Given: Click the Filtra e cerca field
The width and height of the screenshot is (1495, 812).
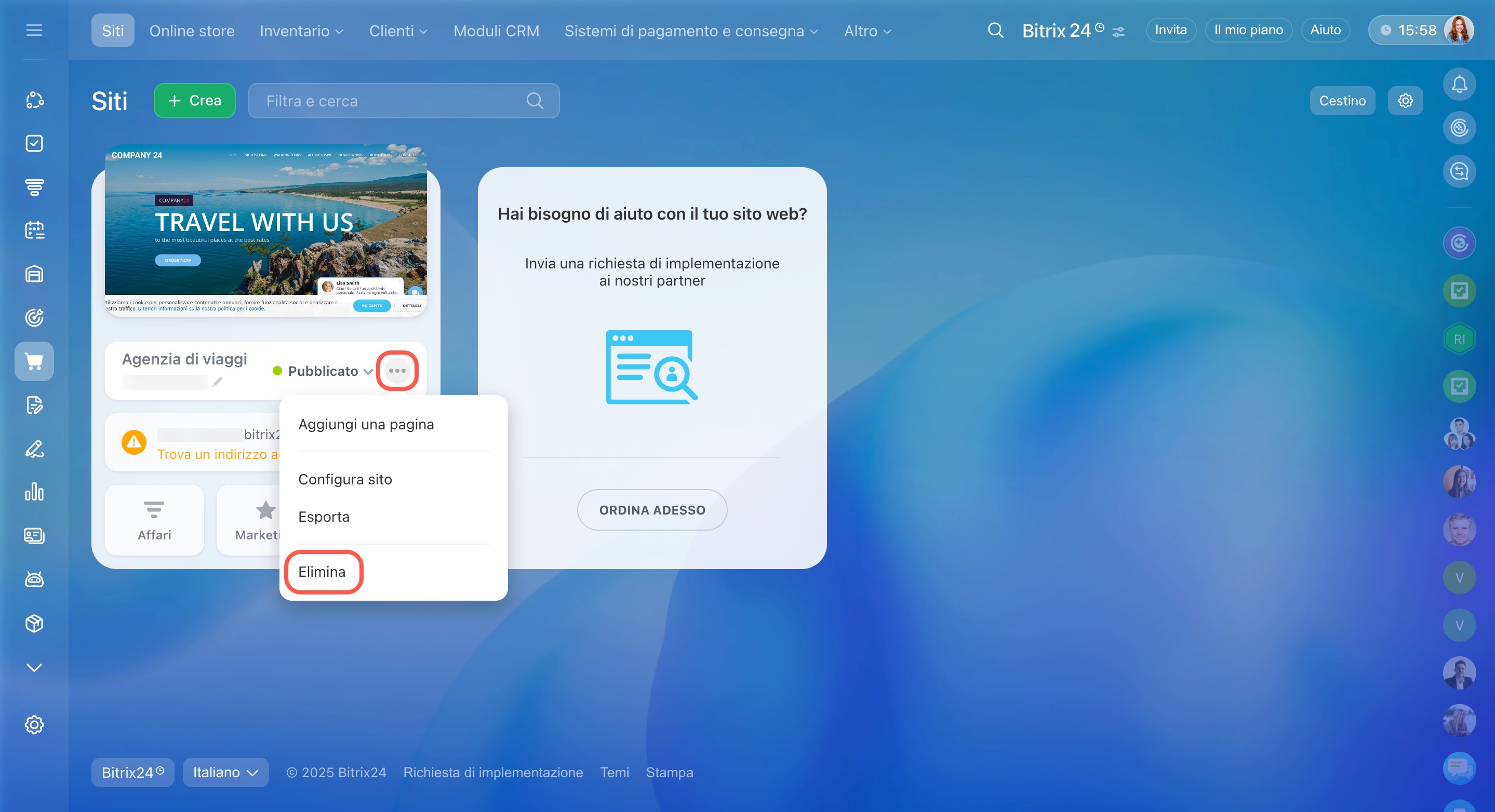Looking at the screenshot, I should click(395, 101).
